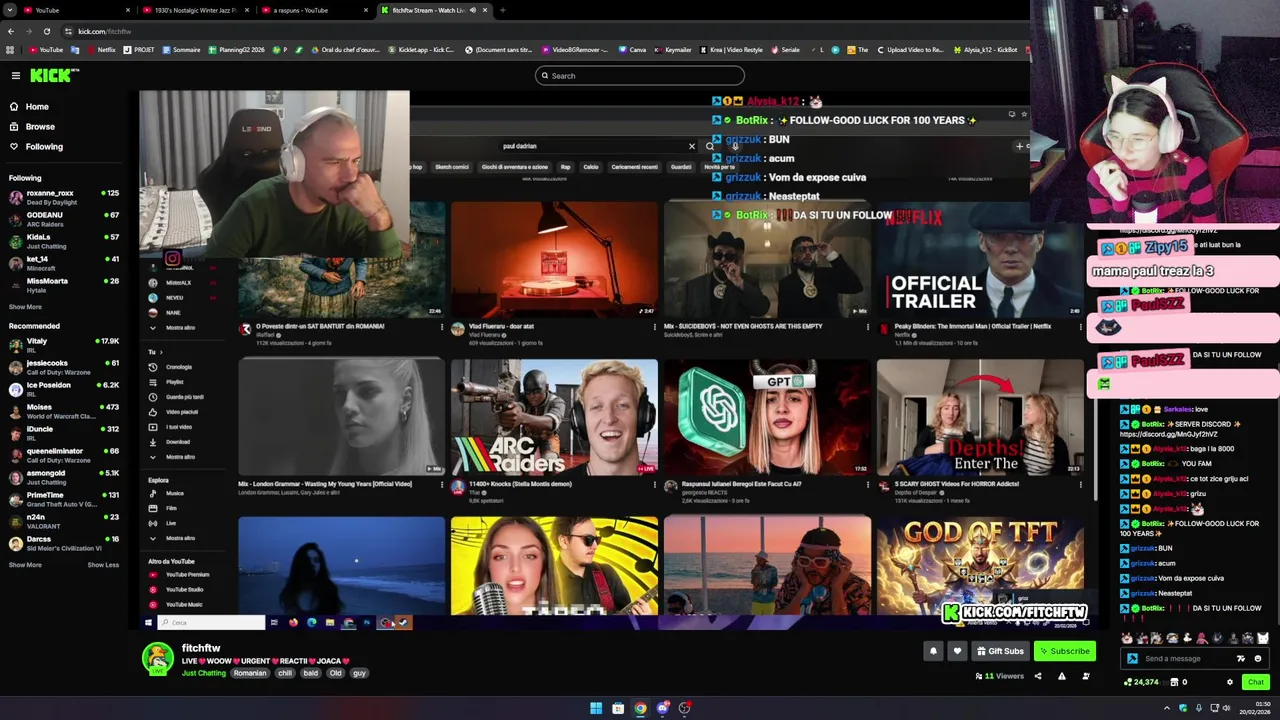Click the green Subscribe button

point(1064,651)
